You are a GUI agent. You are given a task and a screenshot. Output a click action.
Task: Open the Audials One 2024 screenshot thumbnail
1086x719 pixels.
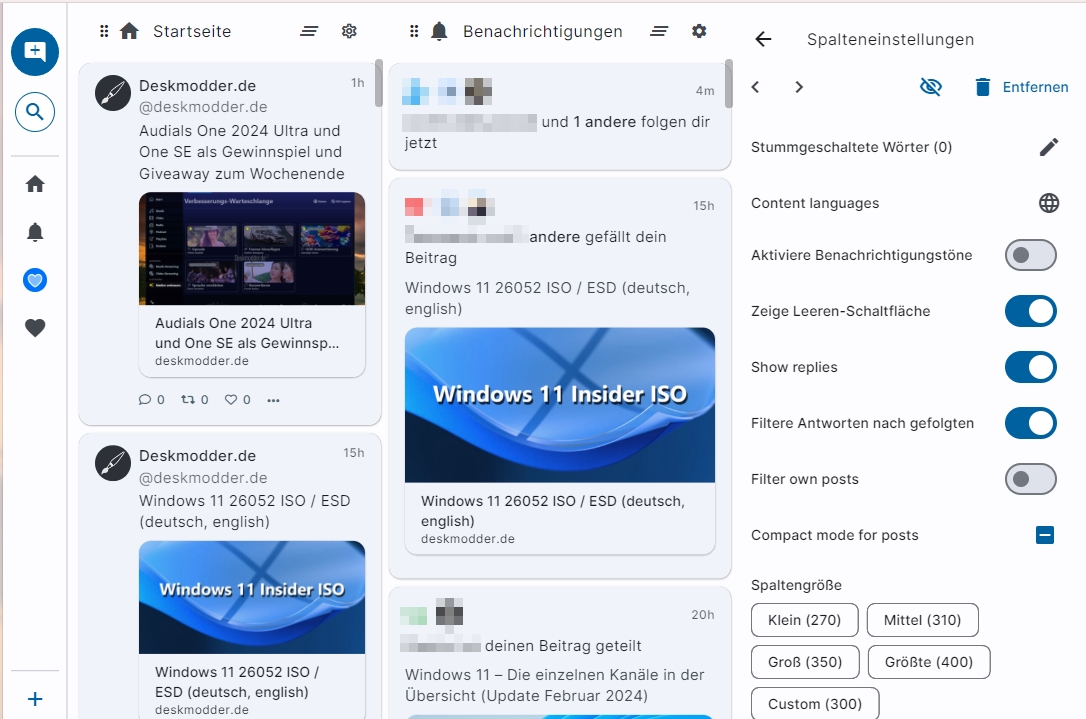252,249
